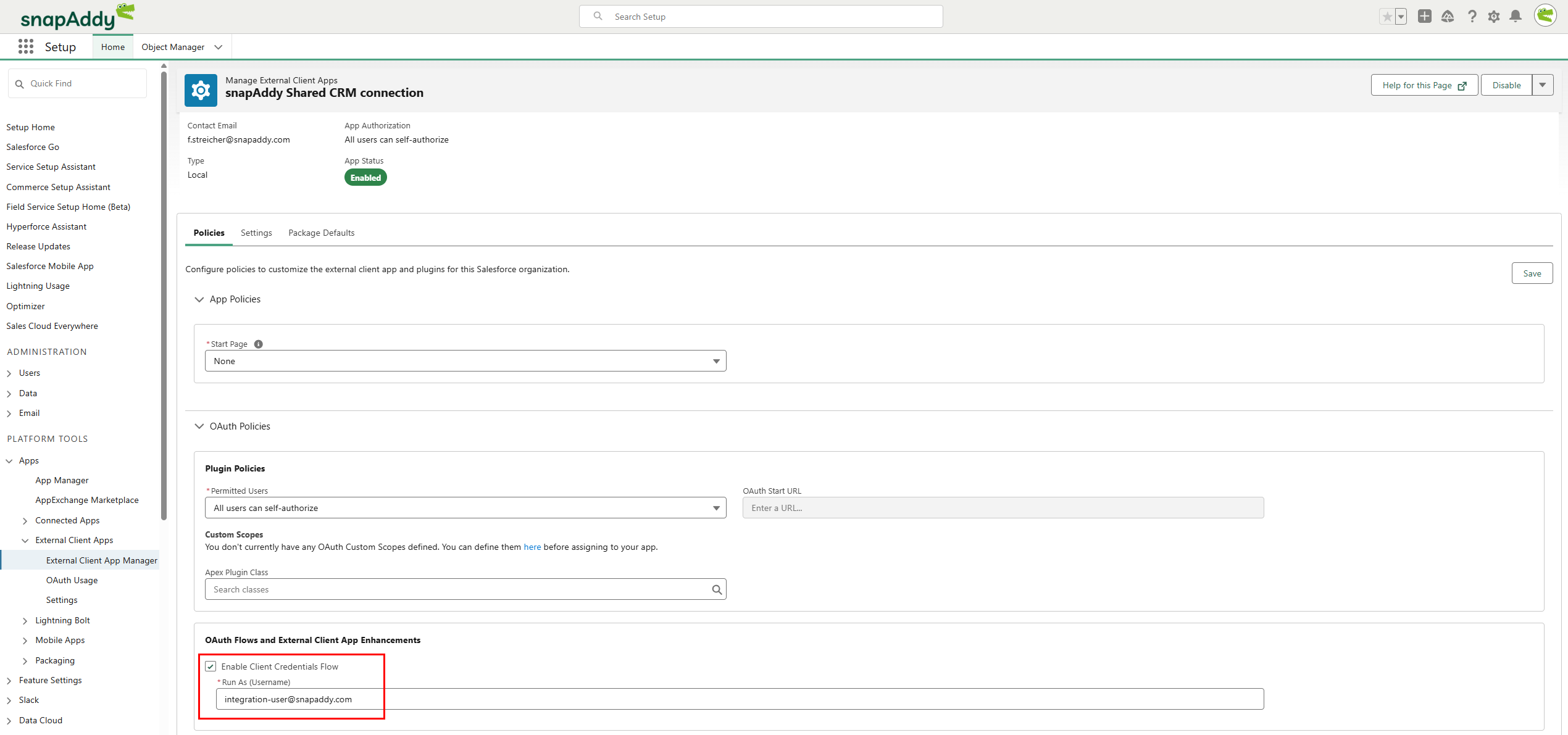Click the Run As (Username) field
Screen dimensions: 1568x735
[x=740, y=699]
